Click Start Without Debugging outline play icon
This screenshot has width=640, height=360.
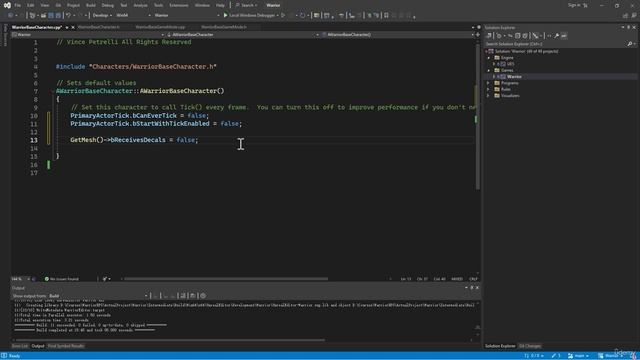tap(283, 15)
